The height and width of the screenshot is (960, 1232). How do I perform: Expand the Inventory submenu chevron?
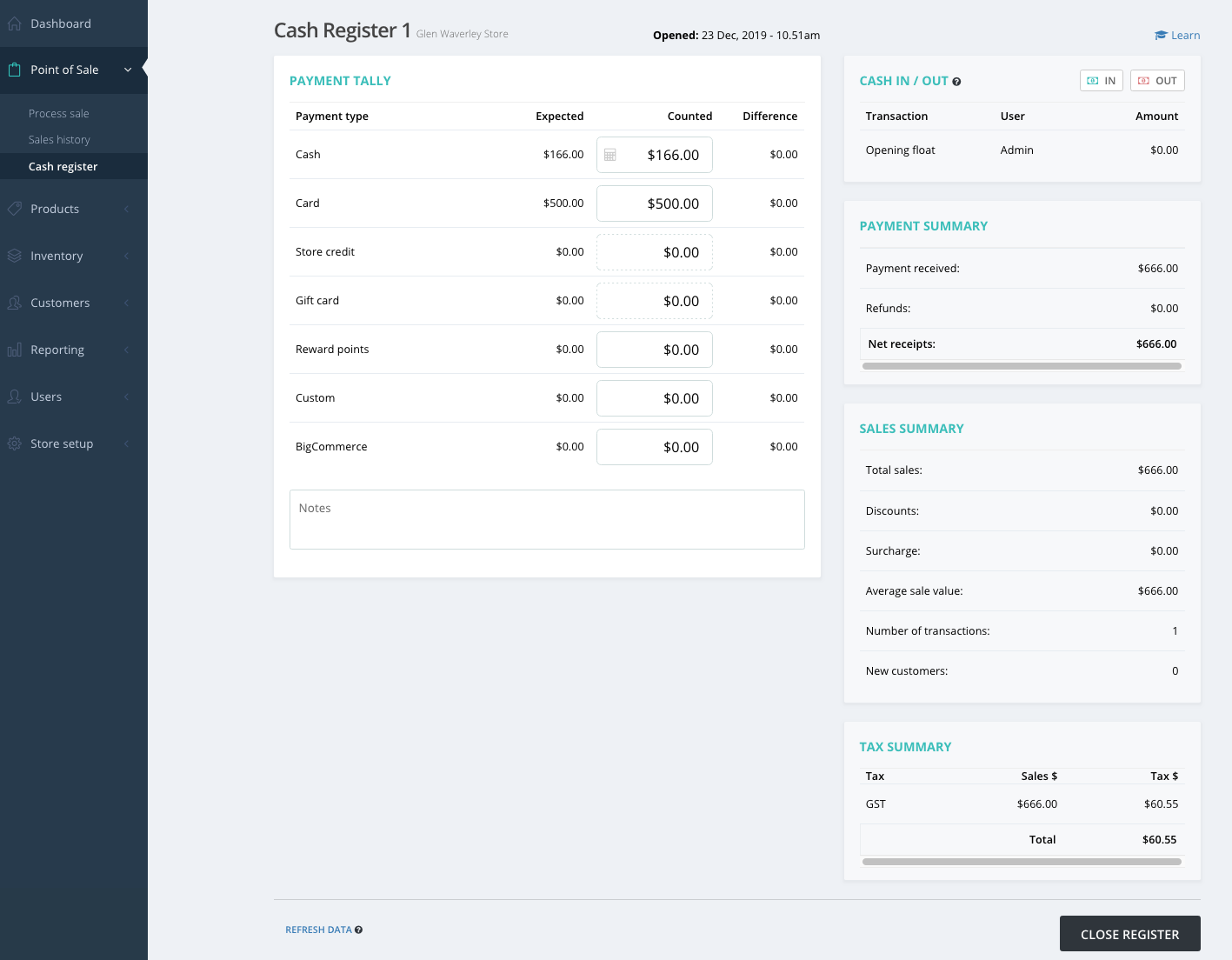(x=127, y=256)
